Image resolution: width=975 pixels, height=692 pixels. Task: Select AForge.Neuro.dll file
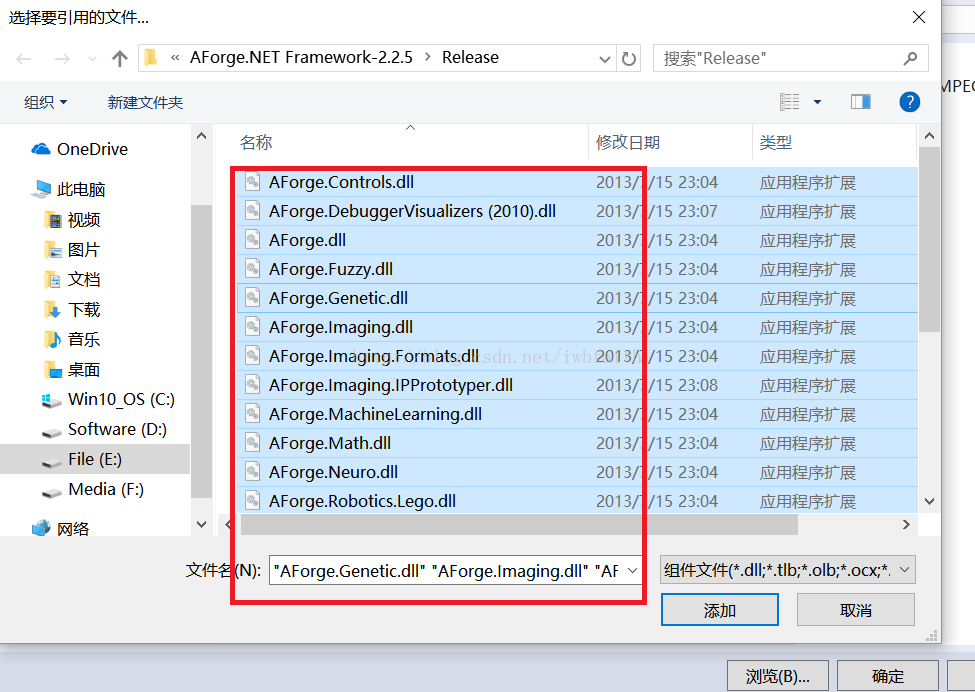point(577,473)
